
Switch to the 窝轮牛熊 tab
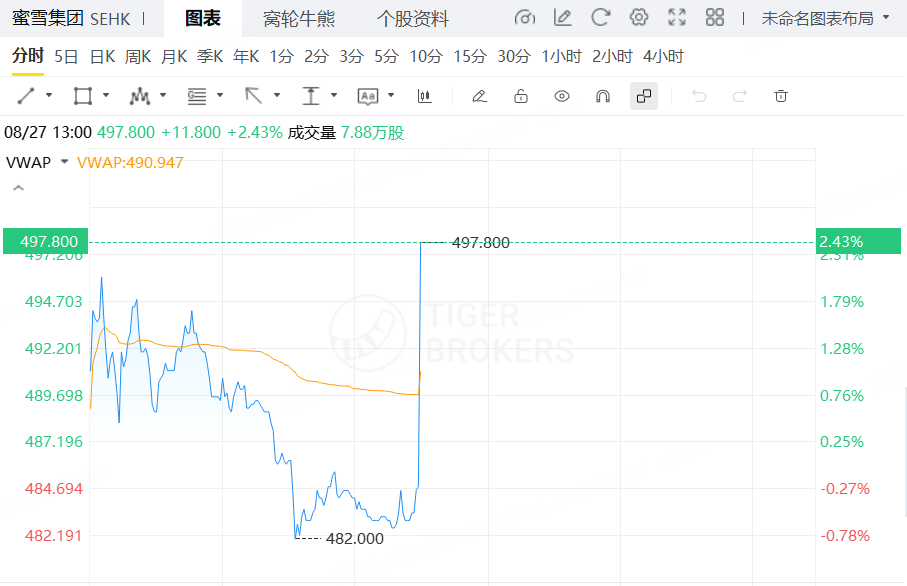tap(299, 19)
